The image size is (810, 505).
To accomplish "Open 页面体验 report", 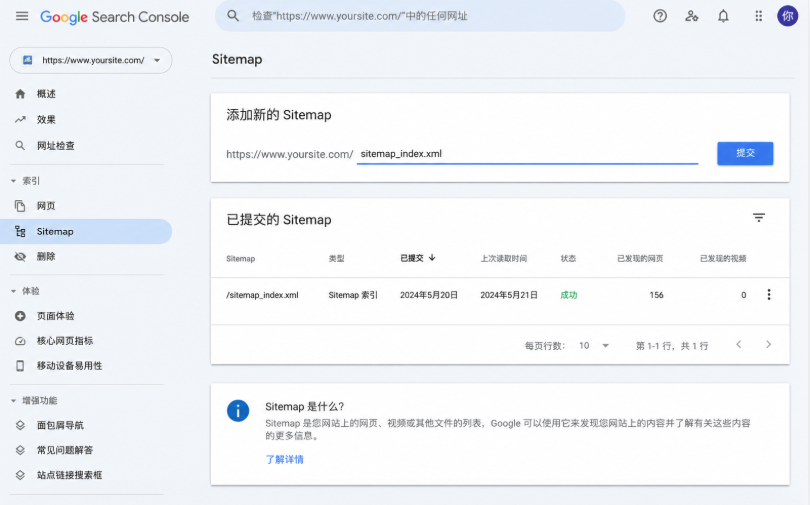I will (x=55, y=316).
